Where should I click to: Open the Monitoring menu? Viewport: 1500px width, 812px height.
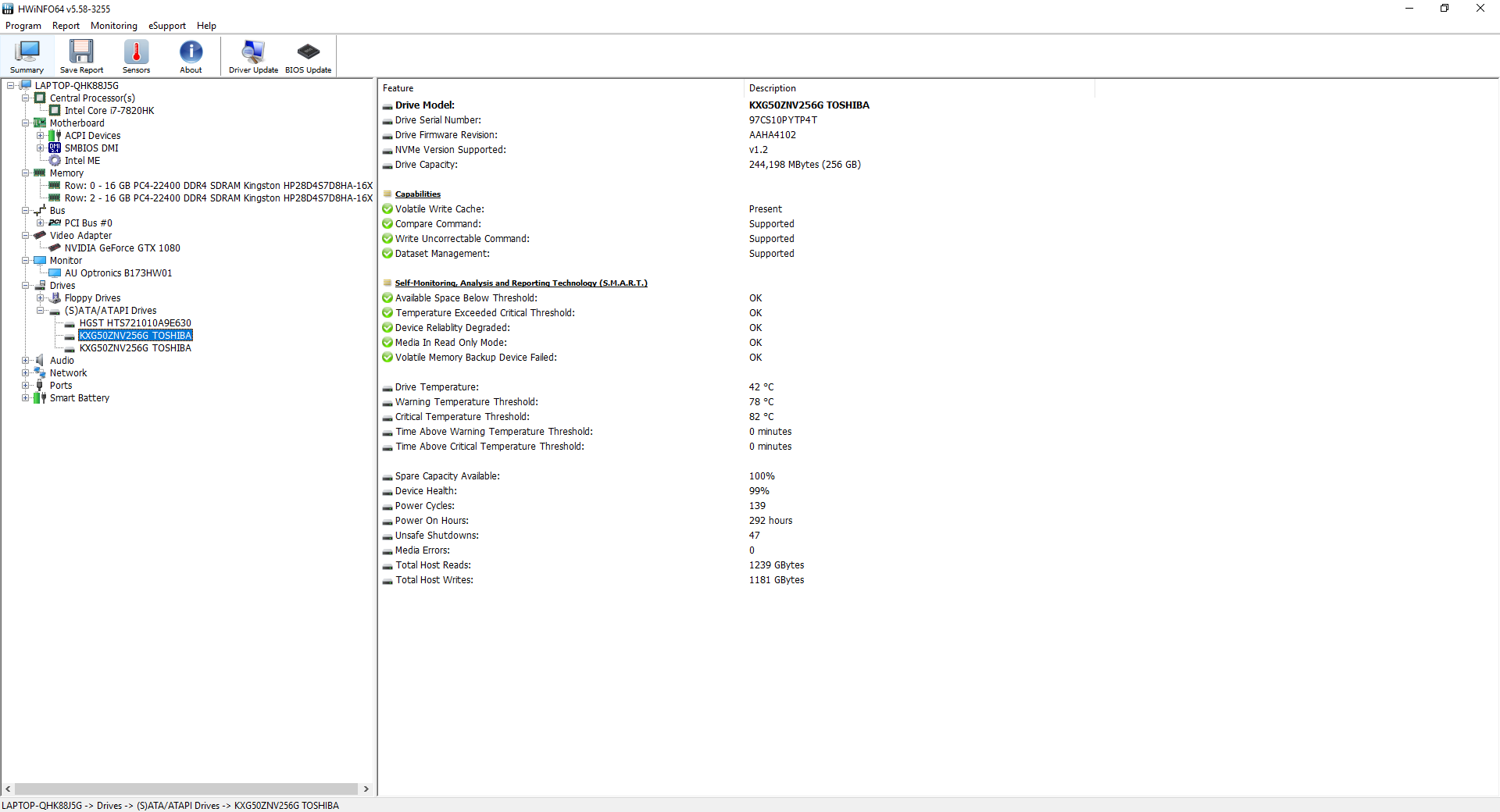[x=114, y=26]
